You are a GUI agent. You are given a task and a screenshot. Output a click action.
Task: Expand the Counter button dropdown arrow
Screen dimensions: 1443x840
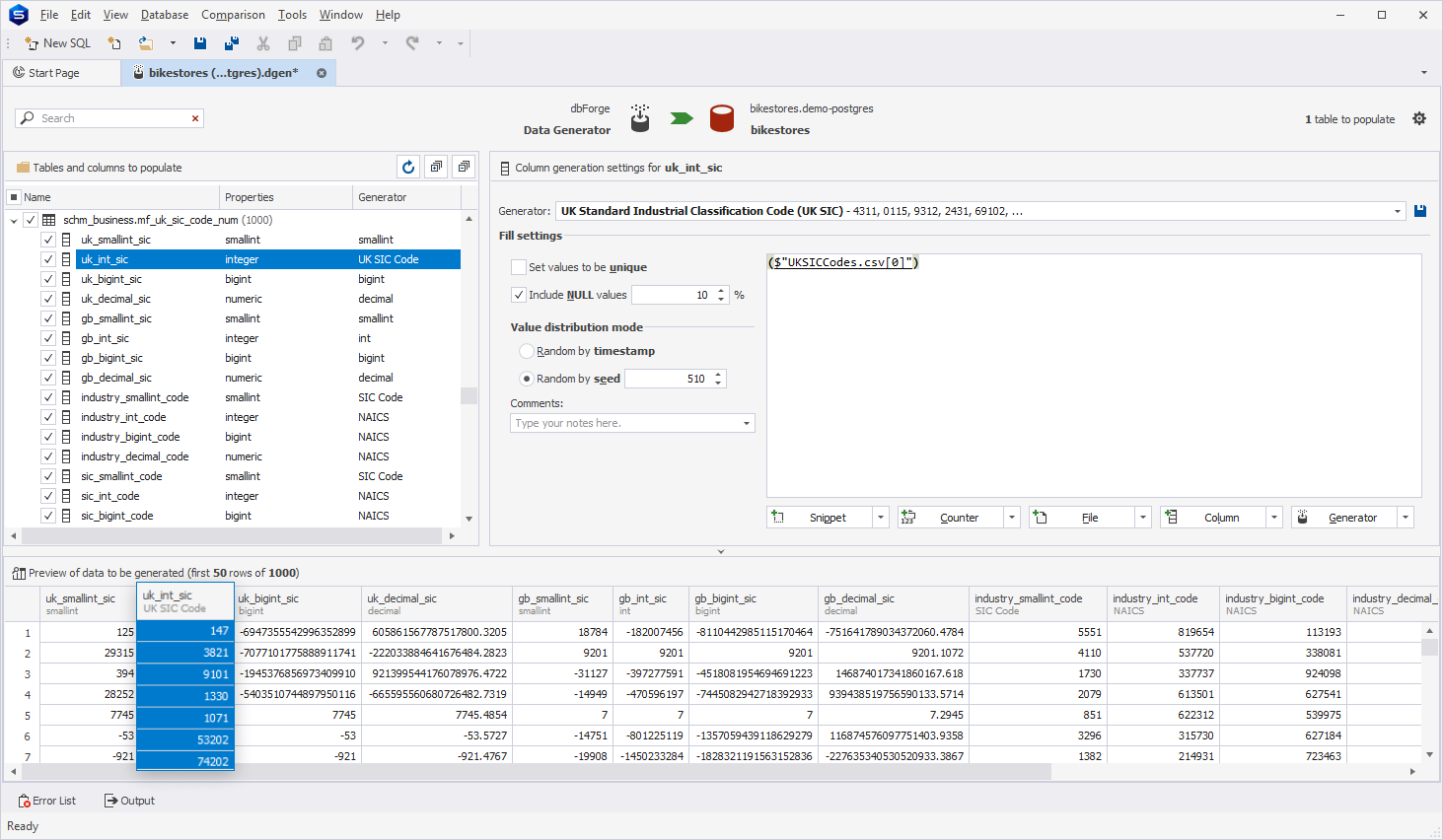[1012, 518]
